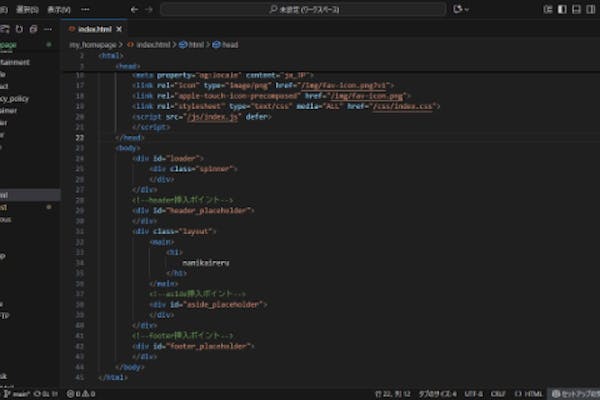Open the Copilot chat icon beside search box

(x=459, y=9)
